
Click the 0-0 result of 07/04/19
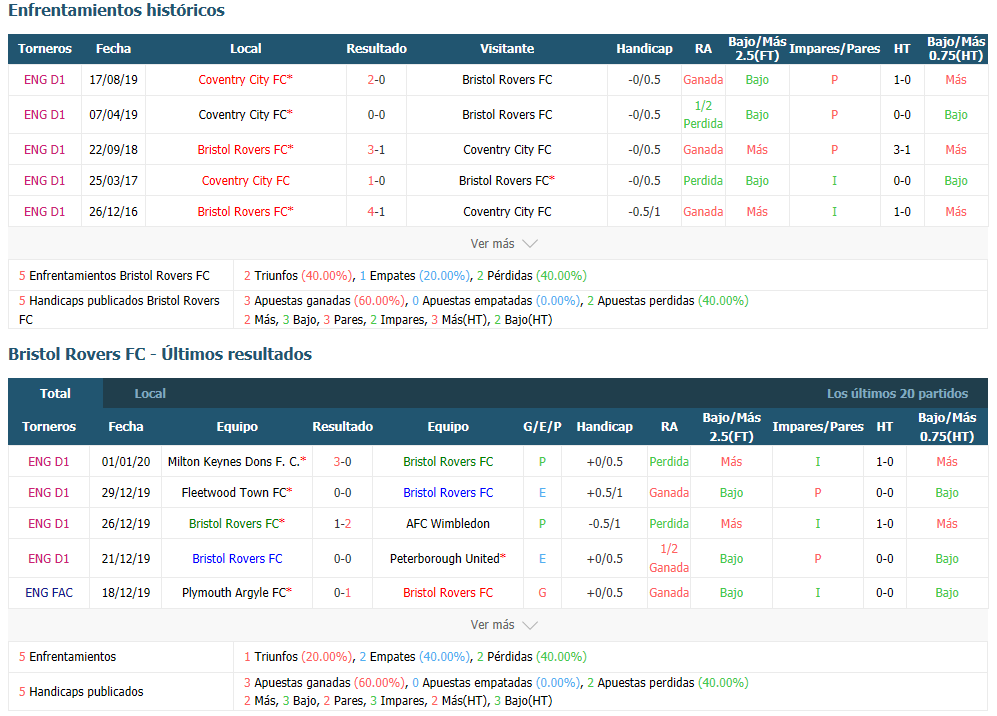pos(376,114)
